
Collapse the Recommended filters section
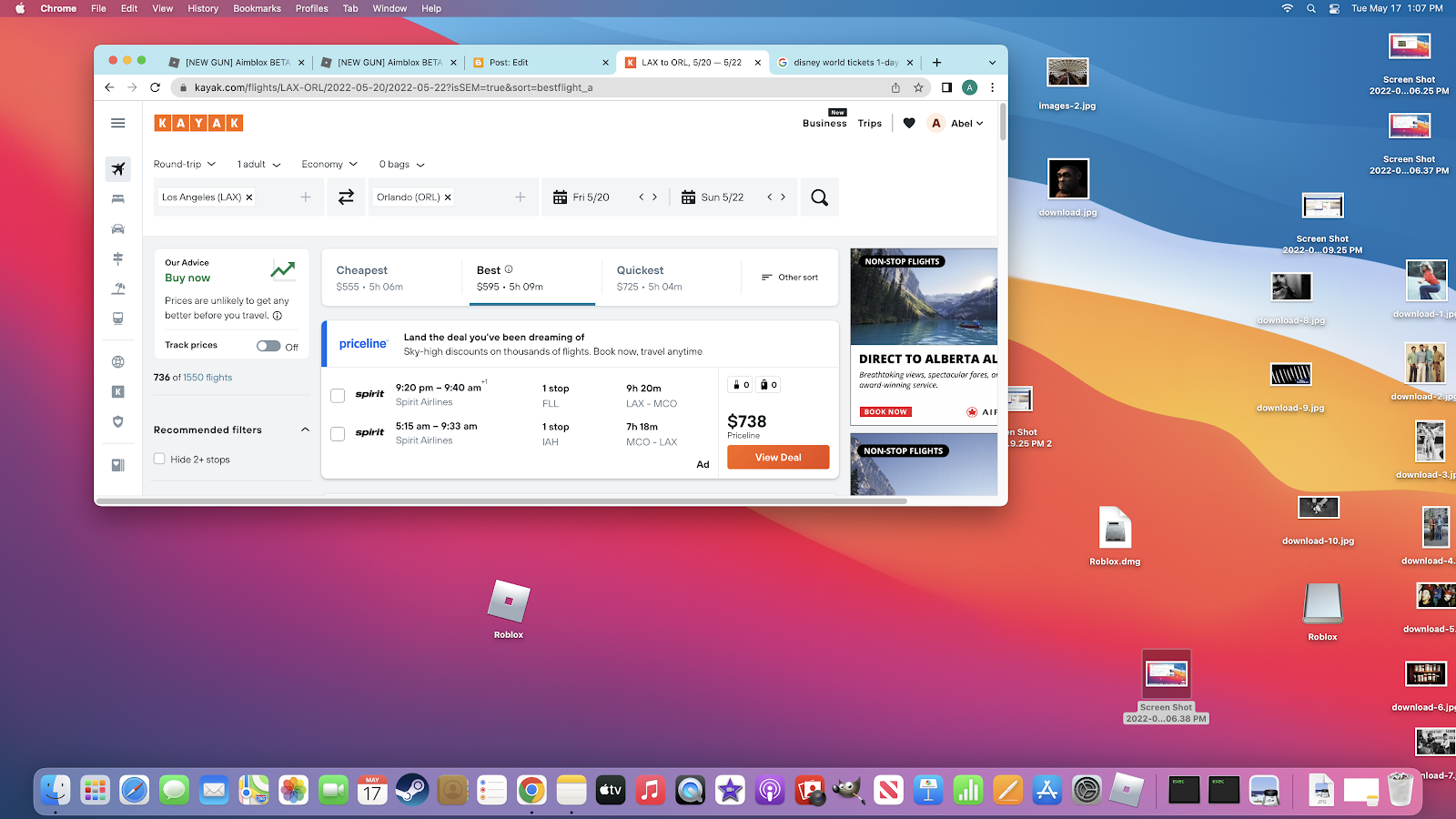(305, 430)
